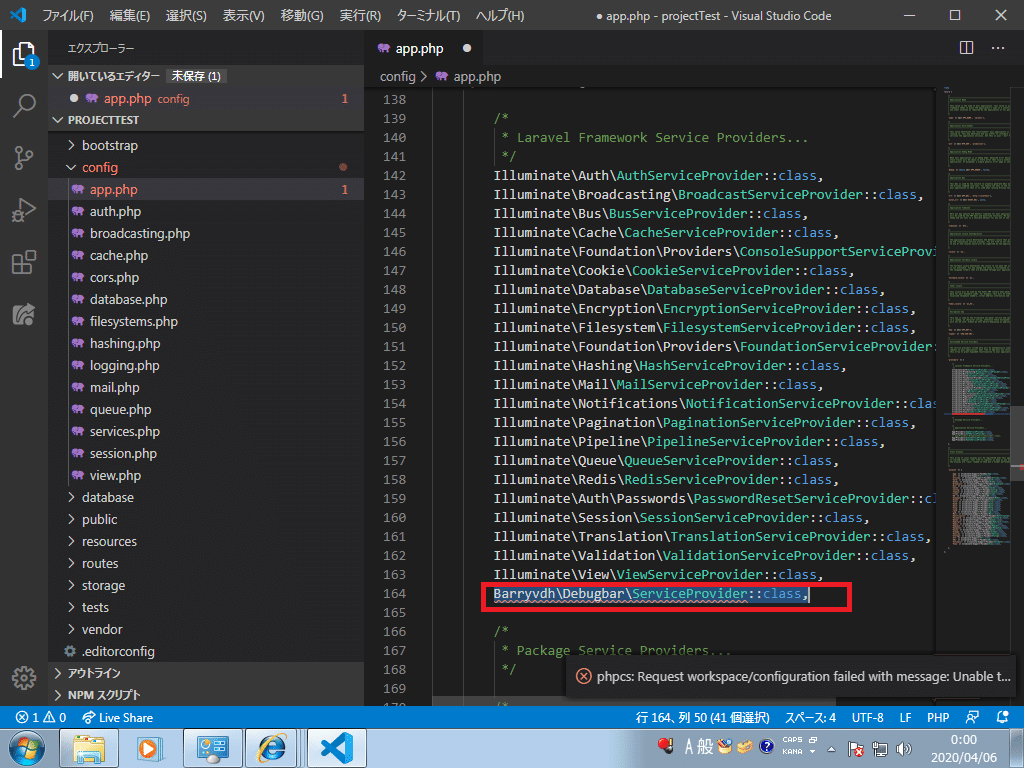1024x768 pixels.
Task: Click the unsaved dot on app.php tab
Action: pyautogui.click(x=467, y=48)
